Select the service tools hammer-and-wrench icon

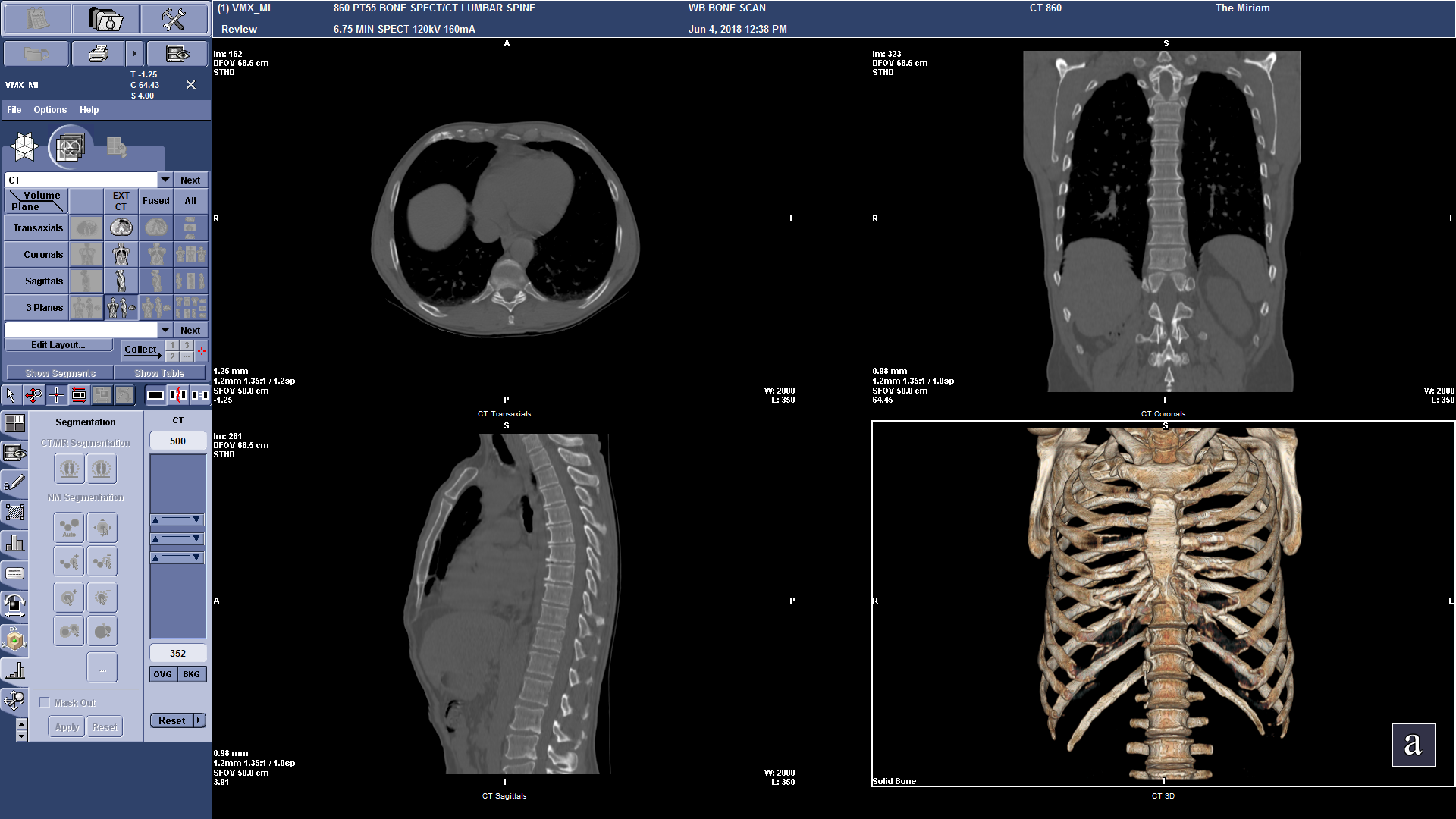(174, 19)
